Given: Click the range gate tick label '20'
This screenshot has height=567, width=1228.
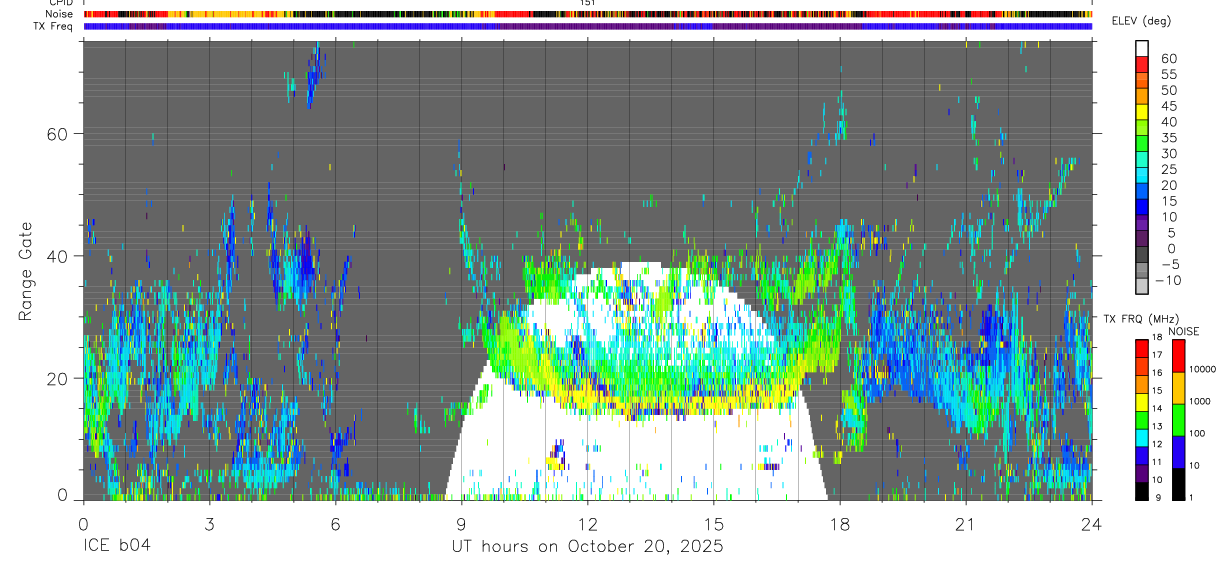Looking at the screenshot, I should (59, 378).
